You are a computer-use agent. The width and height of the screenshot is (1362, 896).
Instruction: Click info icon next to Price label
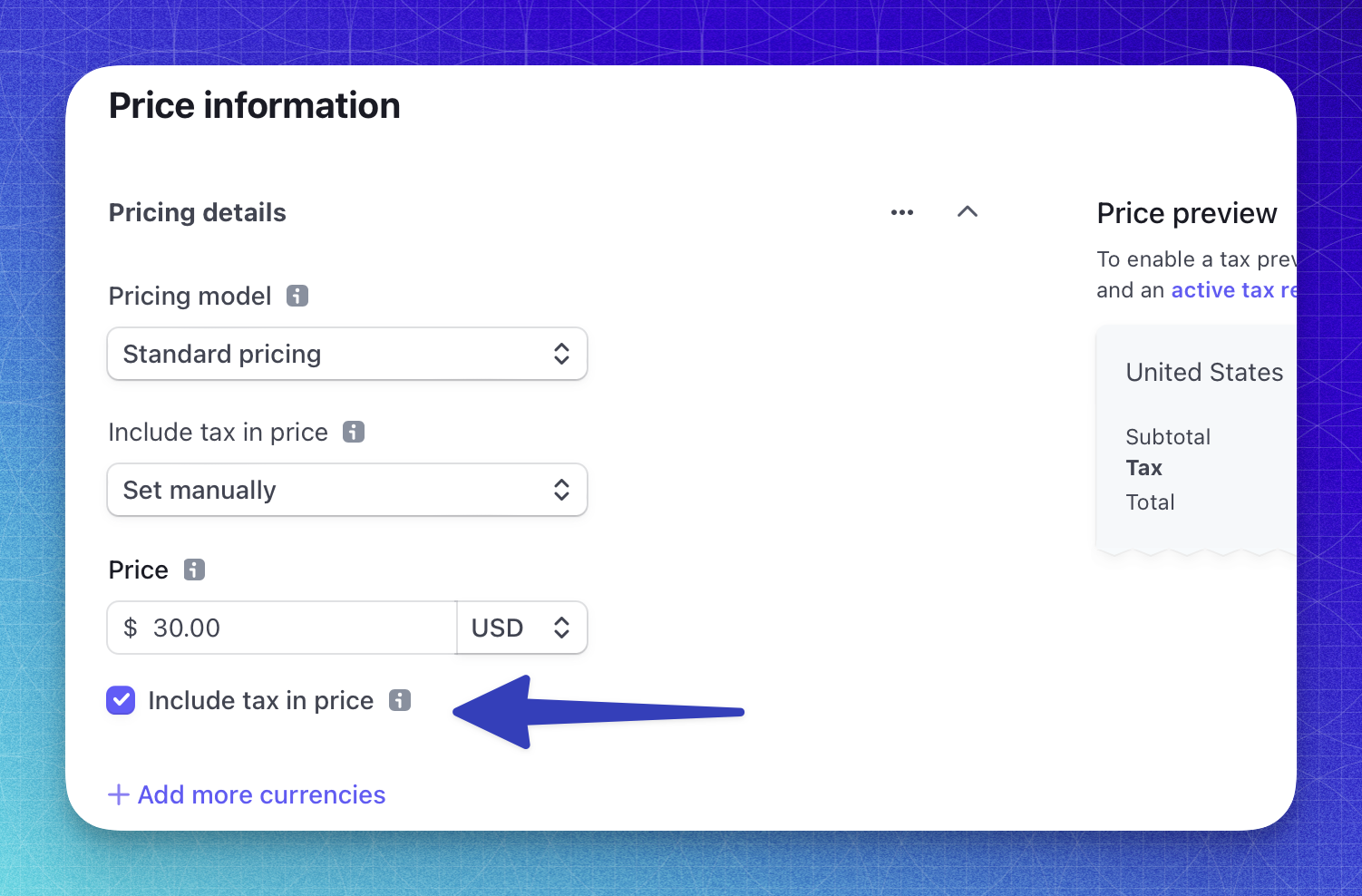click(x=194, y=570)
